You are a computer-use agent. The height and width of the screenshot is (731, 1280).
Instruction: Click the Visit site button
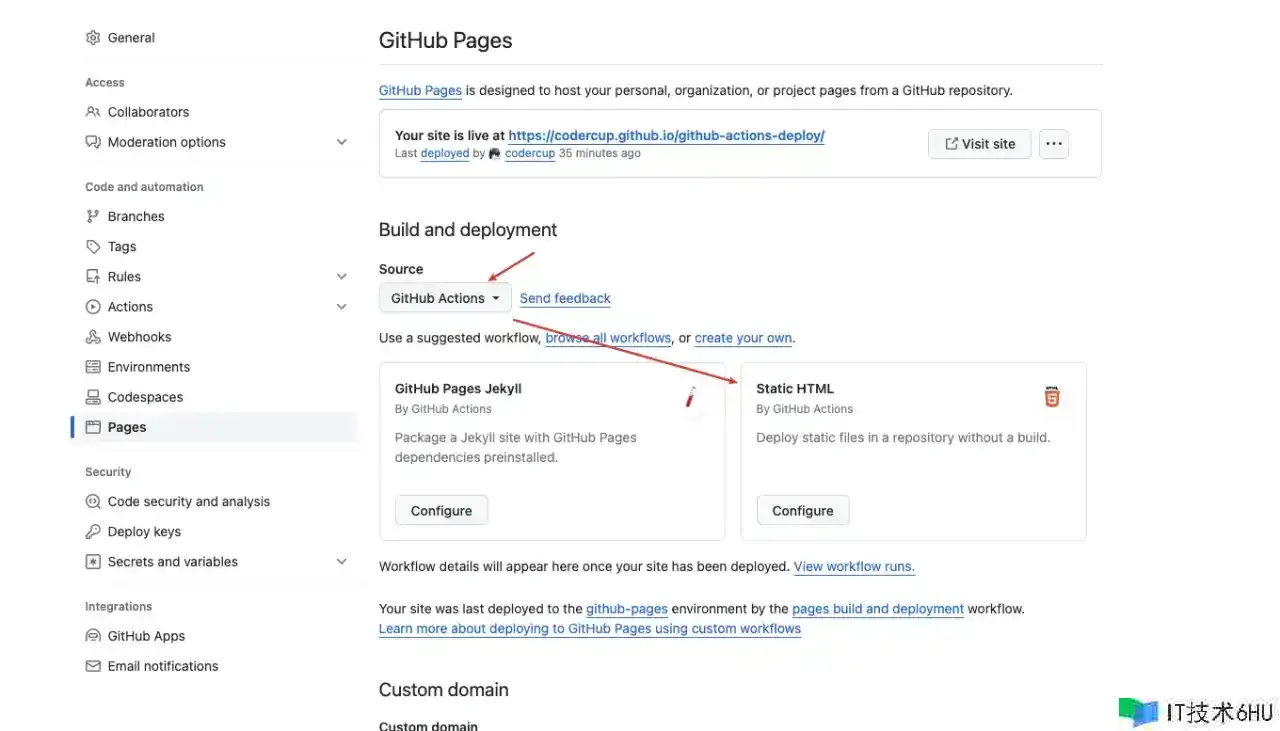pyautogui.click(x=979, y=144)
